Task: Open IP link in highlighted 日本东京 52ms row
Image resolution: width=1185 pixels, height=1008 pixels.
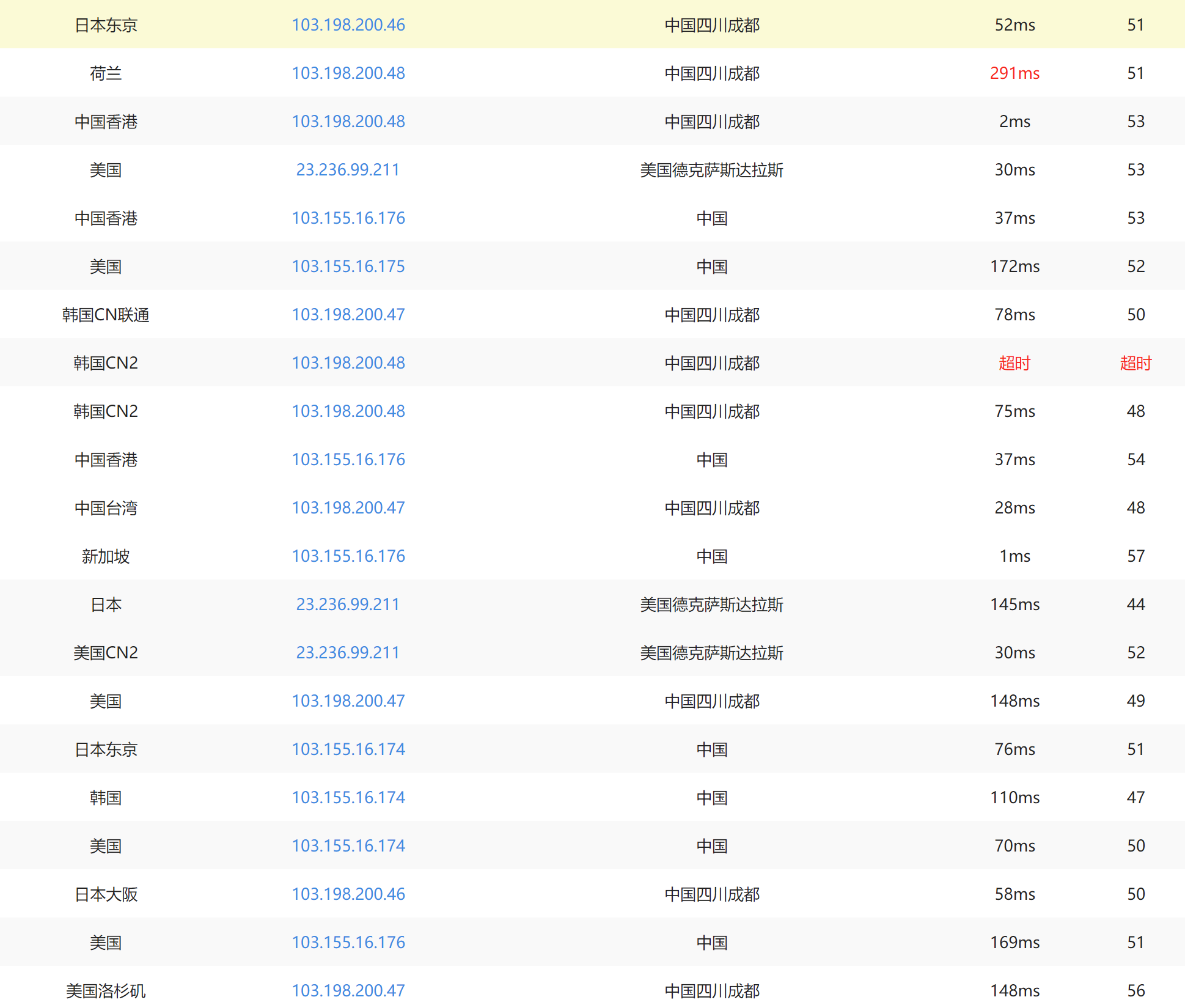Action: tap(348, 25)
